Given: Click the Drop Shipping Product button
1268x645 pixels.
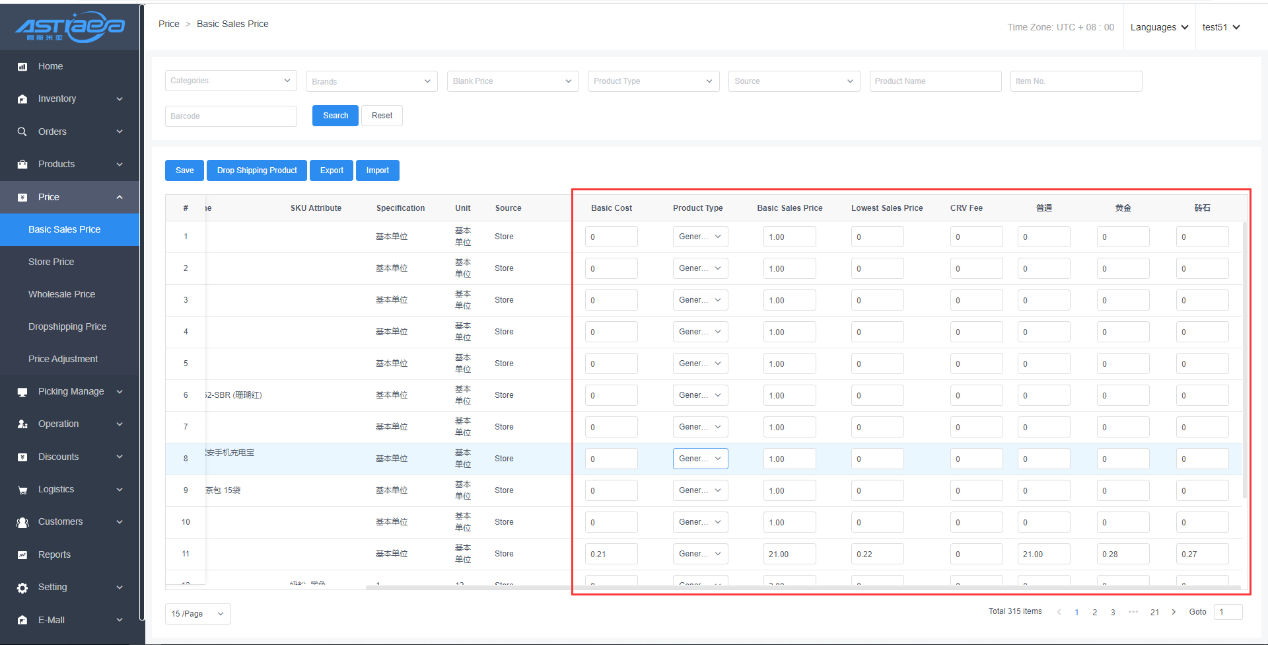Looking at the screenshot, I should [x=257, y=170].
